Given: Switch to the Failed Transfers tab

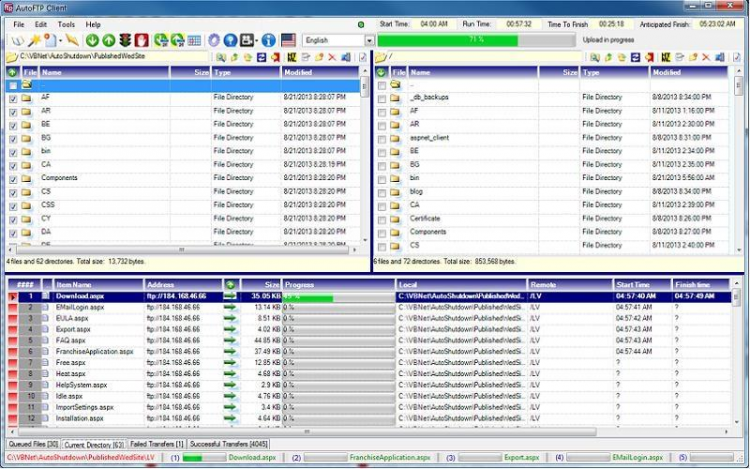Looking at the screenshot, I should [x=156, y=444].
